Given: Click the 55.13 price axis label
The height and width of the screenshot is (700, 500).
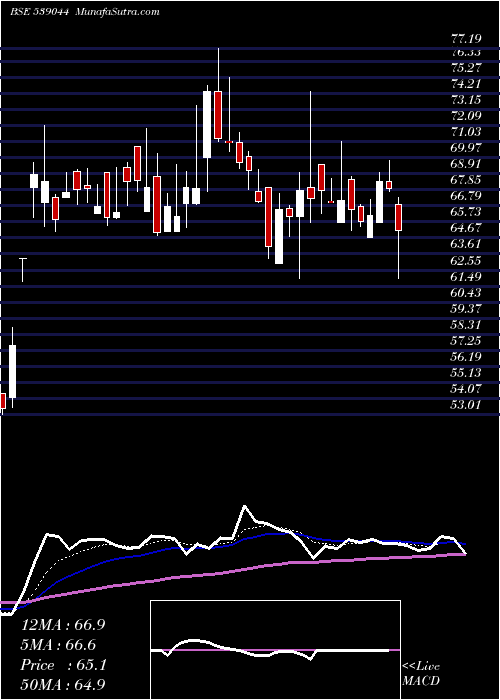Looking at the screenshot, I should 466,373.
